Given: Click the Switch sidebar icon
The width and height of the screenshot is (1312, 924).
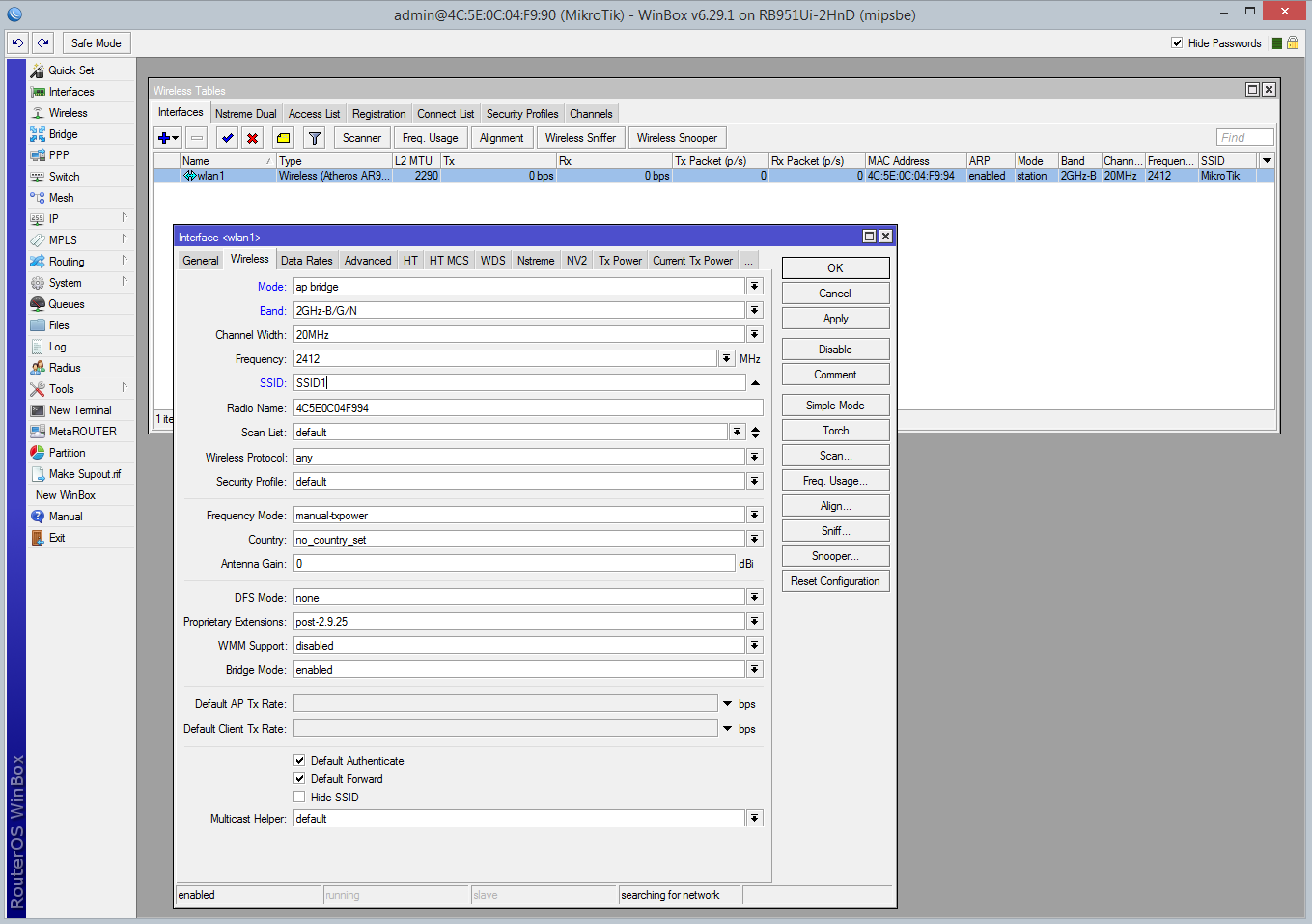Looking at the screenshot, I should [x=38, y=177].
